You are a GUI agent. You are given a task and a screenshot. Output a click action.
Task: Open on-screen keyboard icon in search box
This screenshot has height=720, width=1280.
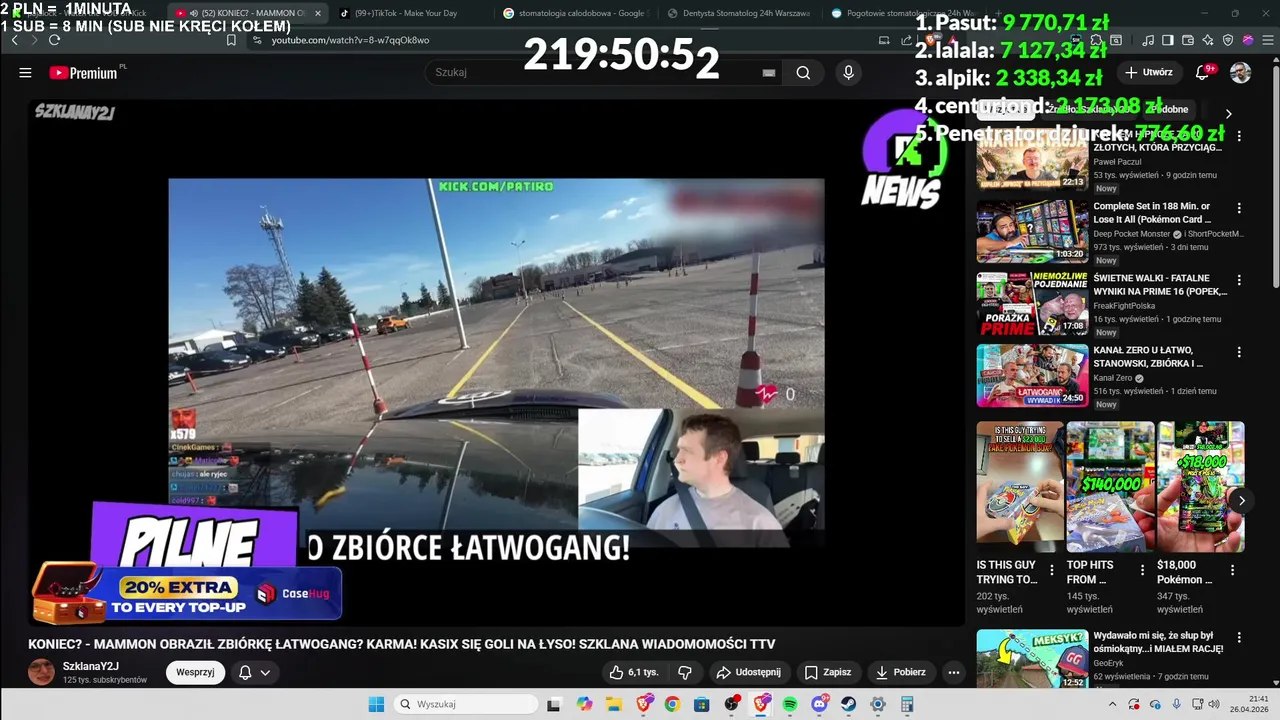[769, 73]
